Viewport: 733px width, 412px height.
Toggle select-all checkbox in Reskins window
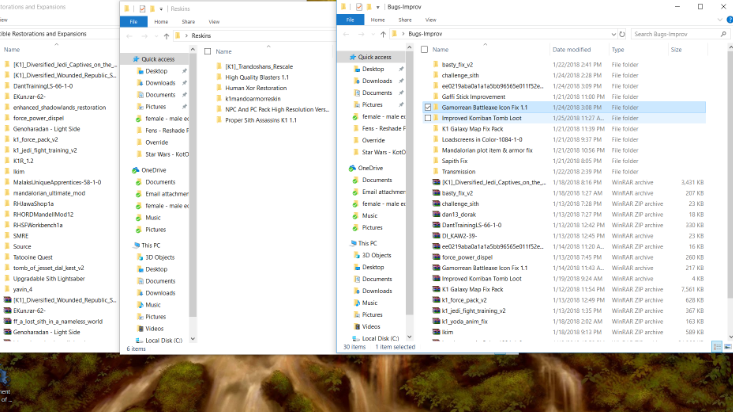pos(208,51)
